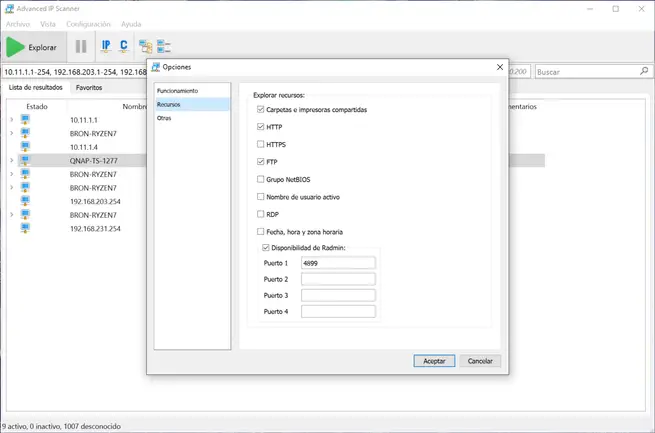Viewport: 655px width, 433px height.
Task: Select Funcionamiento in options list
Action: 177,91
